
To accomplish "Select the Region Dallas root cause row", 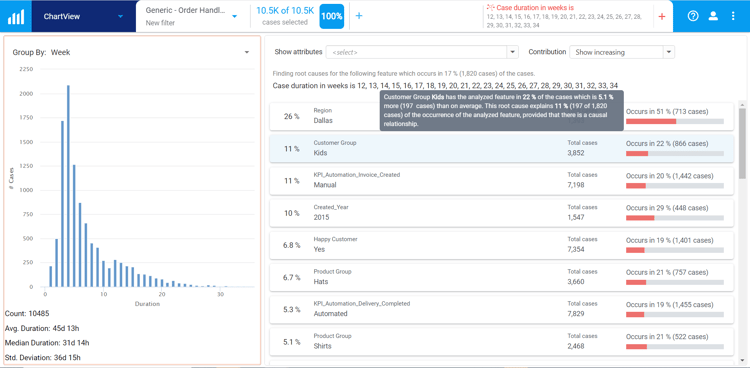I will click(x=501, y=116).
